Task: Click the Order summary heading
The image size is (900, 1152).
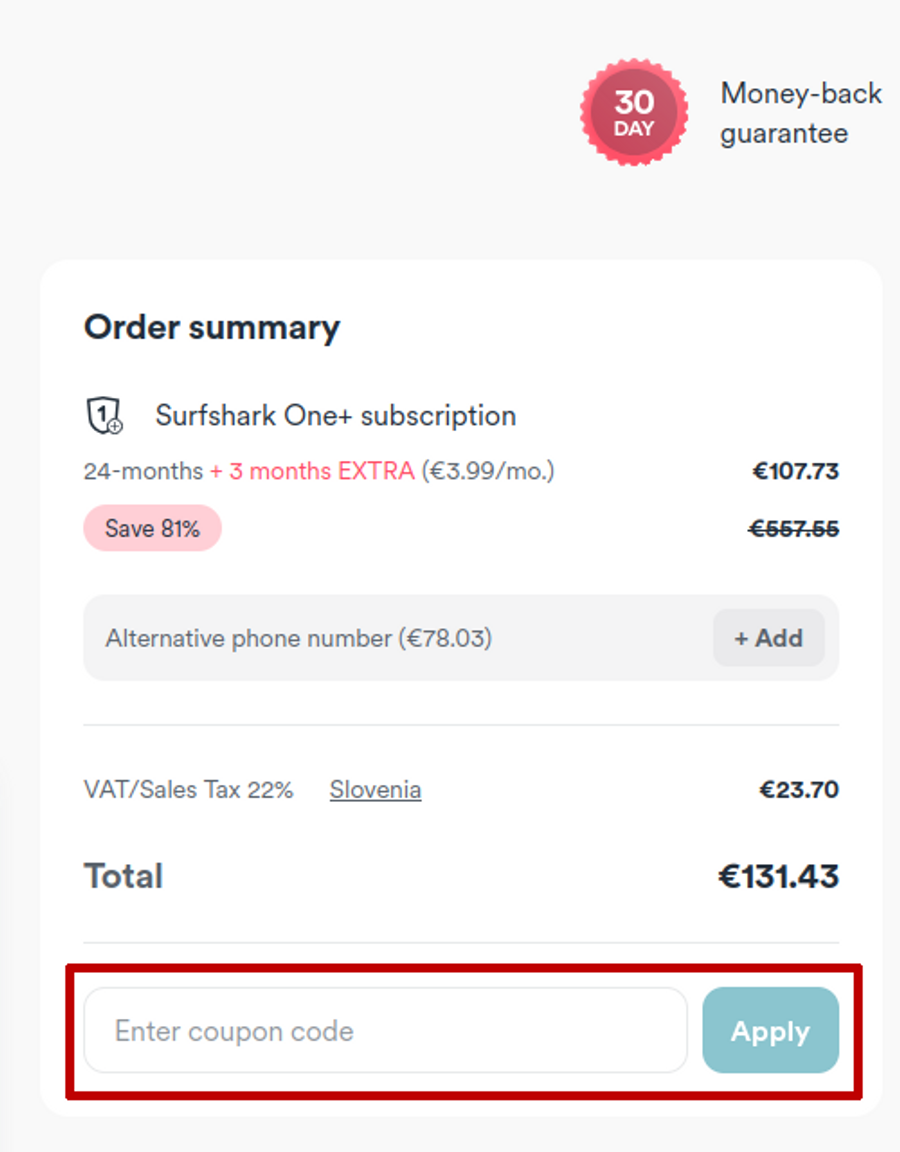Action: 212,328
